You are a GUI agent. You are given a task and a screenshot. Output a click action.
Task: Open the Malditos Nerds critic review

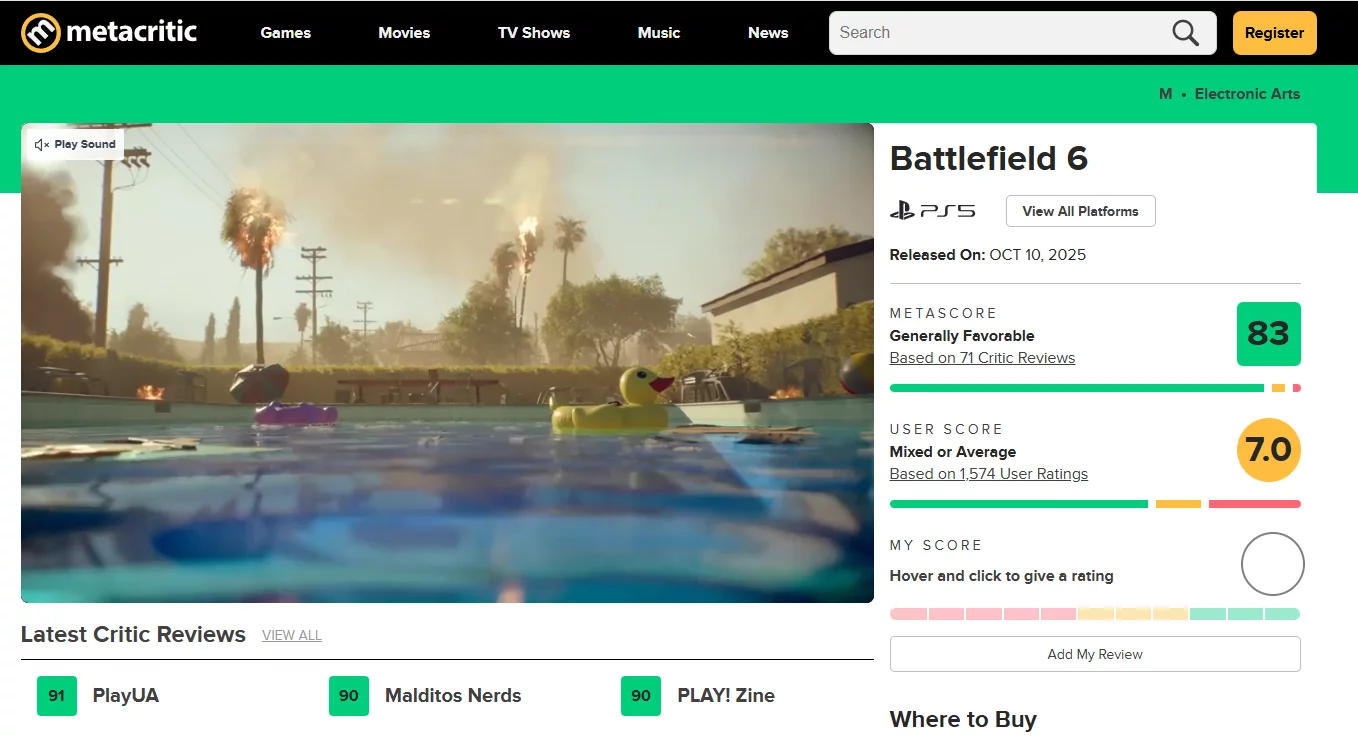pyautogui.click(x=453, y=696)
